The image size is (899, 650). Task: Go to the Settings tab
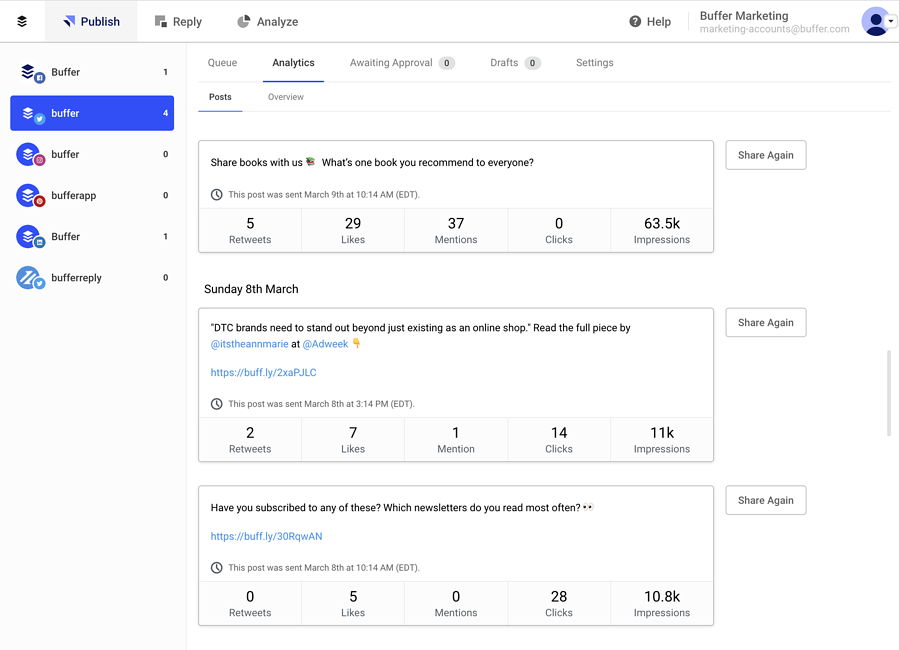[594, 62]
